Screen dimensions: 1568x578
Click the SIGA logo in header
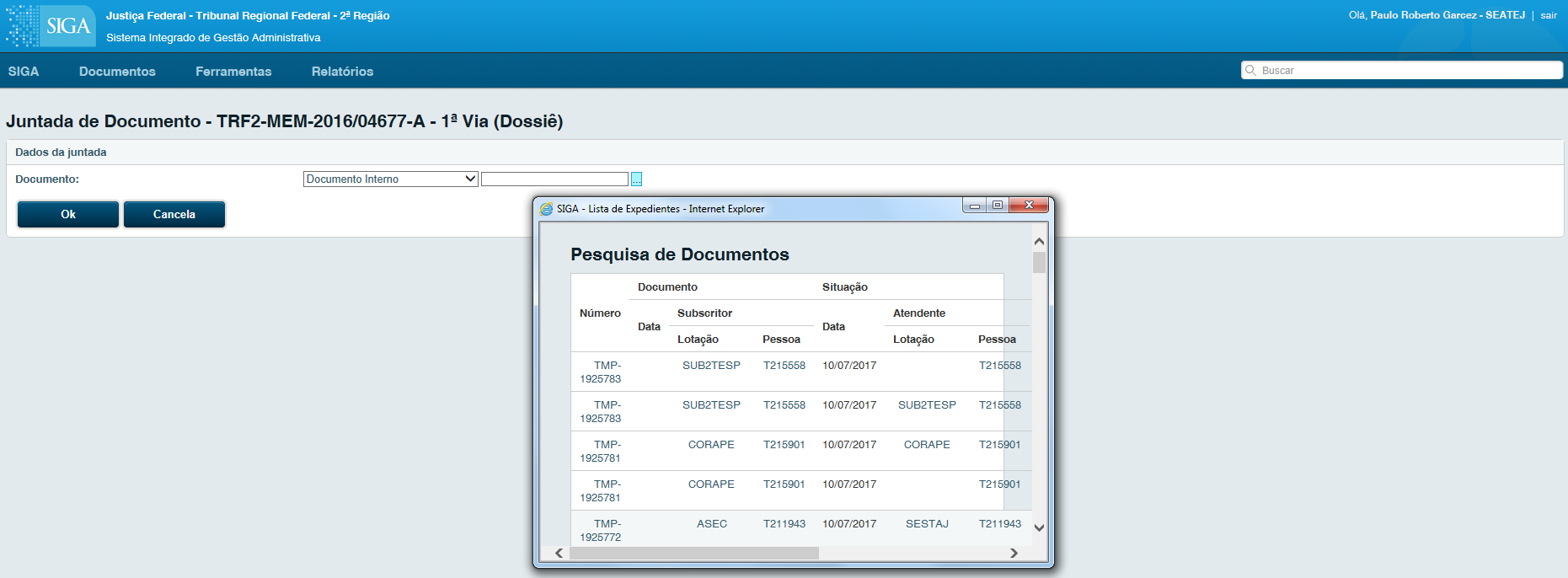[x=51, y=25]
